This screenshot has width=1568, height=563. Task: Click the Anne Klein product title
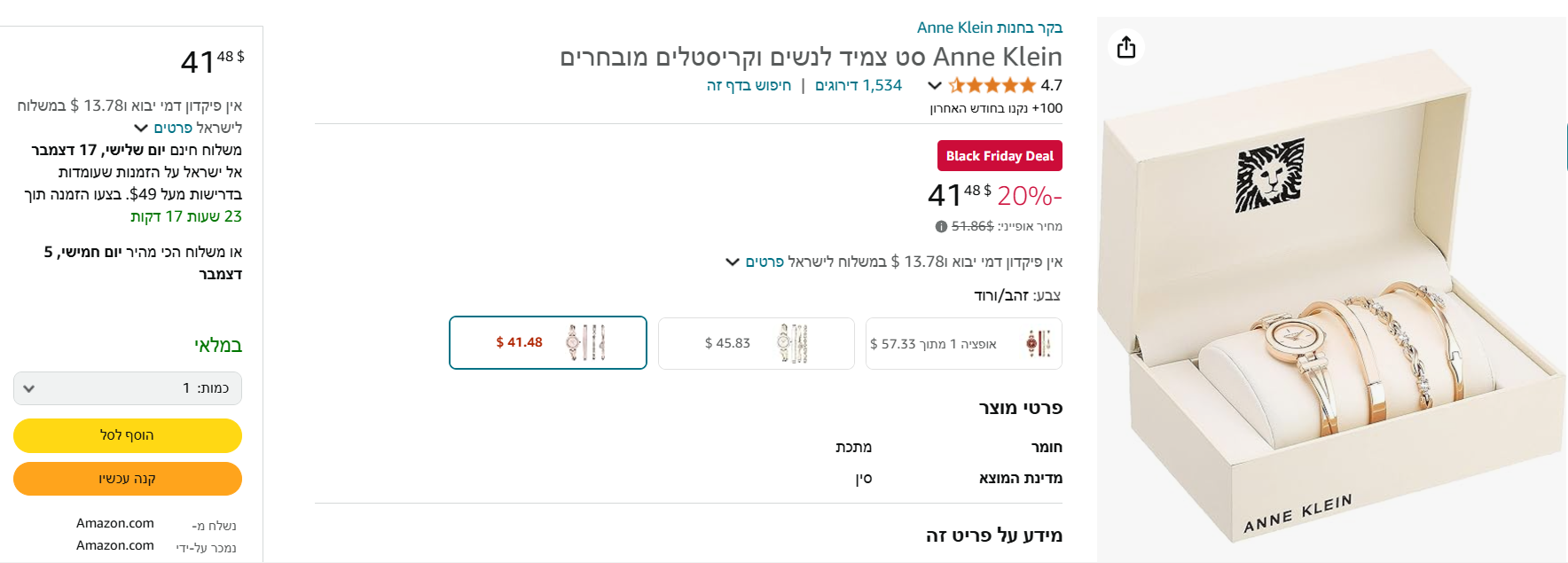point(811,57)
